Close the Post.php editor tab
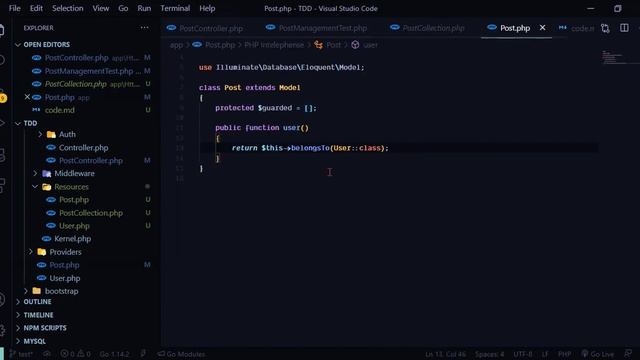Image resolution: width=640 pixels, height=360 pixels. click(x=542, y=28)
